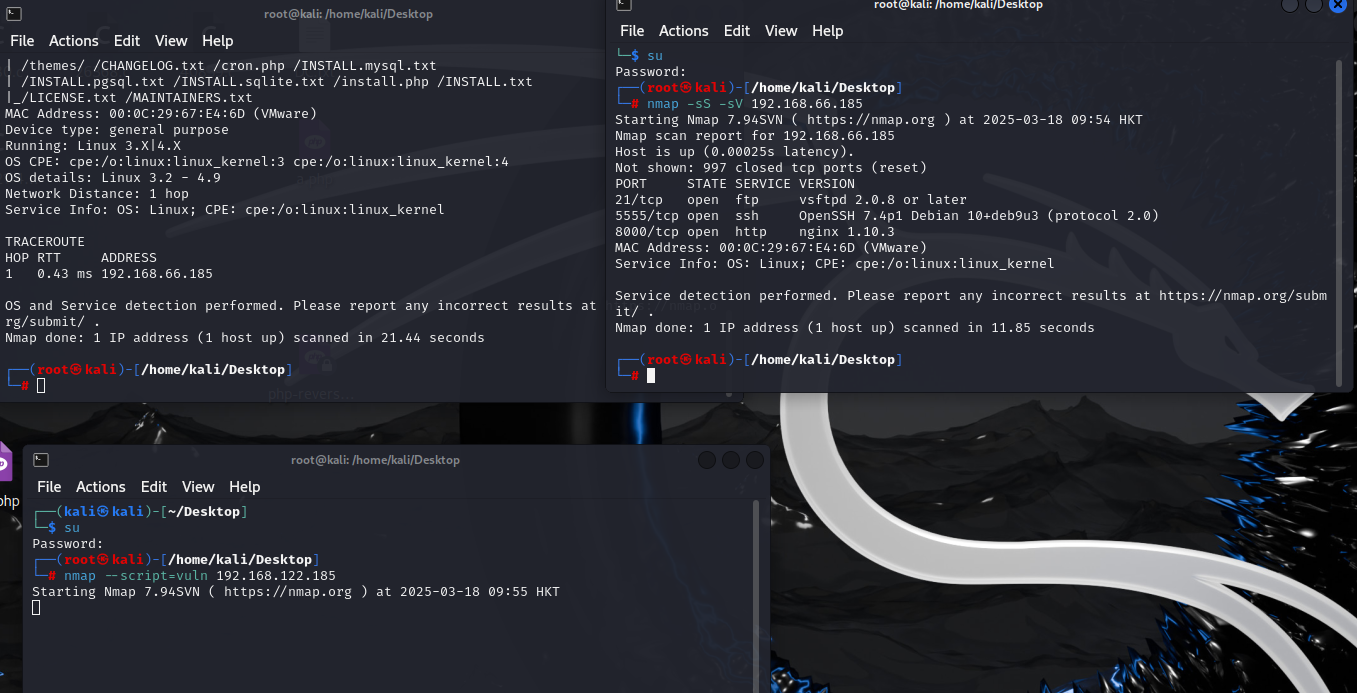The image size is (1357, 693).
Task: Open the Edit menu in the bottom terminal
Action: [x=154, y=487]
